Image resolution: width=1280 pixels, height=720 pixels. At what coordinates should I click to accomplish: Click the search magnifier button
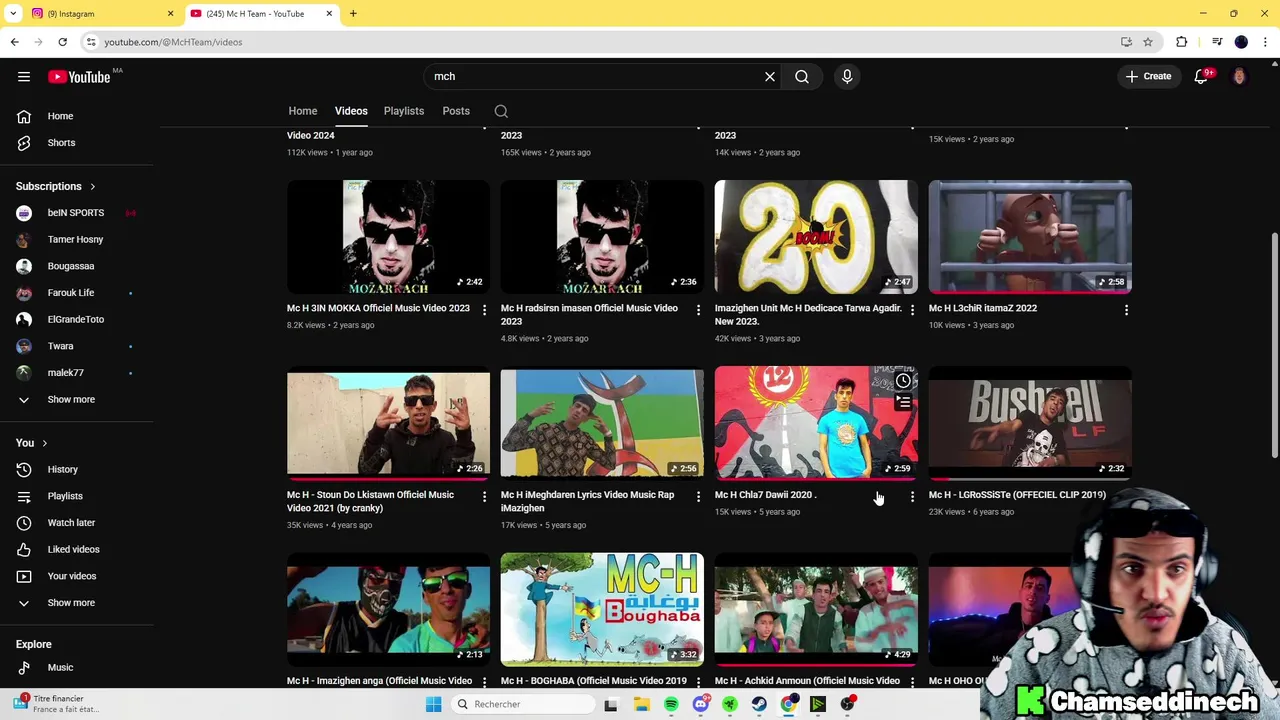click(802, 76)
